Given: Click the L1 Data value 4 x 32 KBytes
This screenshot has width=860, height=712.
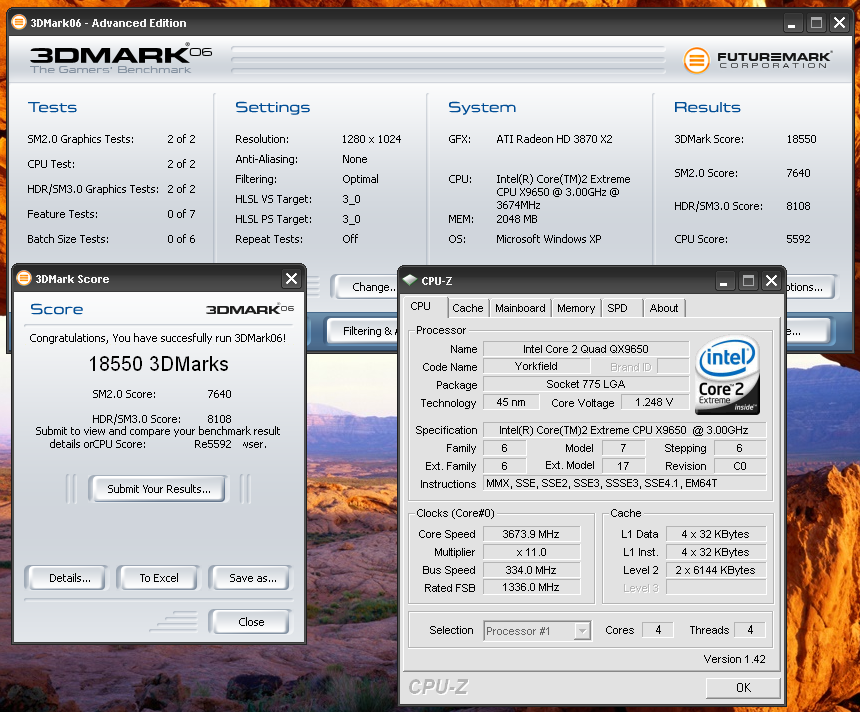Looking at the screenshot, I should coord(716,534).
